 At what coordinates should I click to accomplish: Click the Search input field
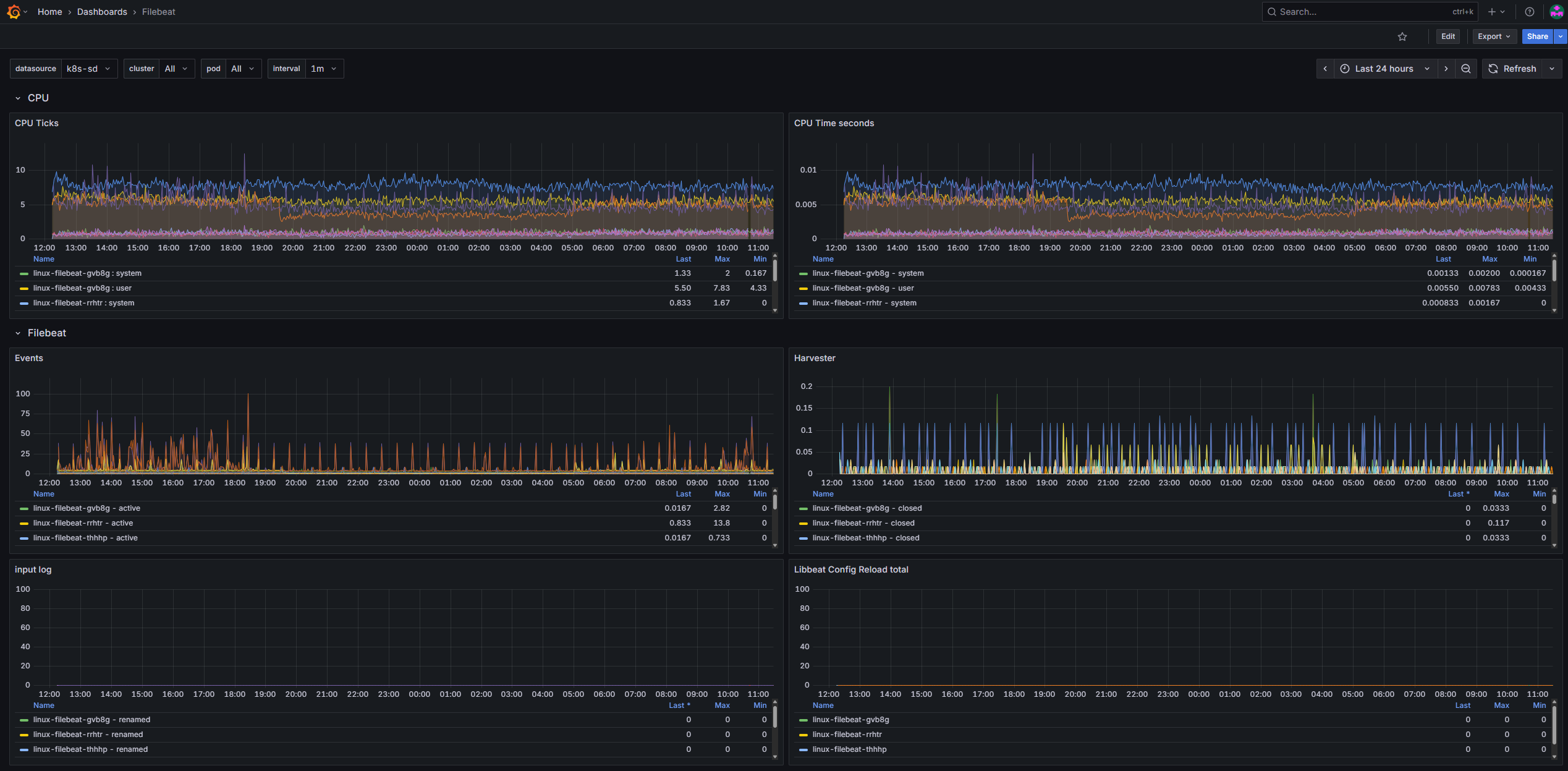(1360, 12)
